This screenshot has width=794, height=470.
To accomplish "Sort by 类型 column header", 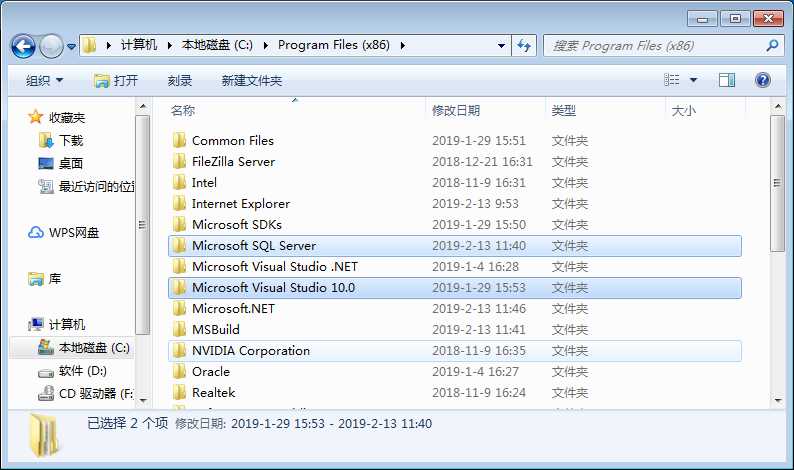I will (x=564, y=110).
